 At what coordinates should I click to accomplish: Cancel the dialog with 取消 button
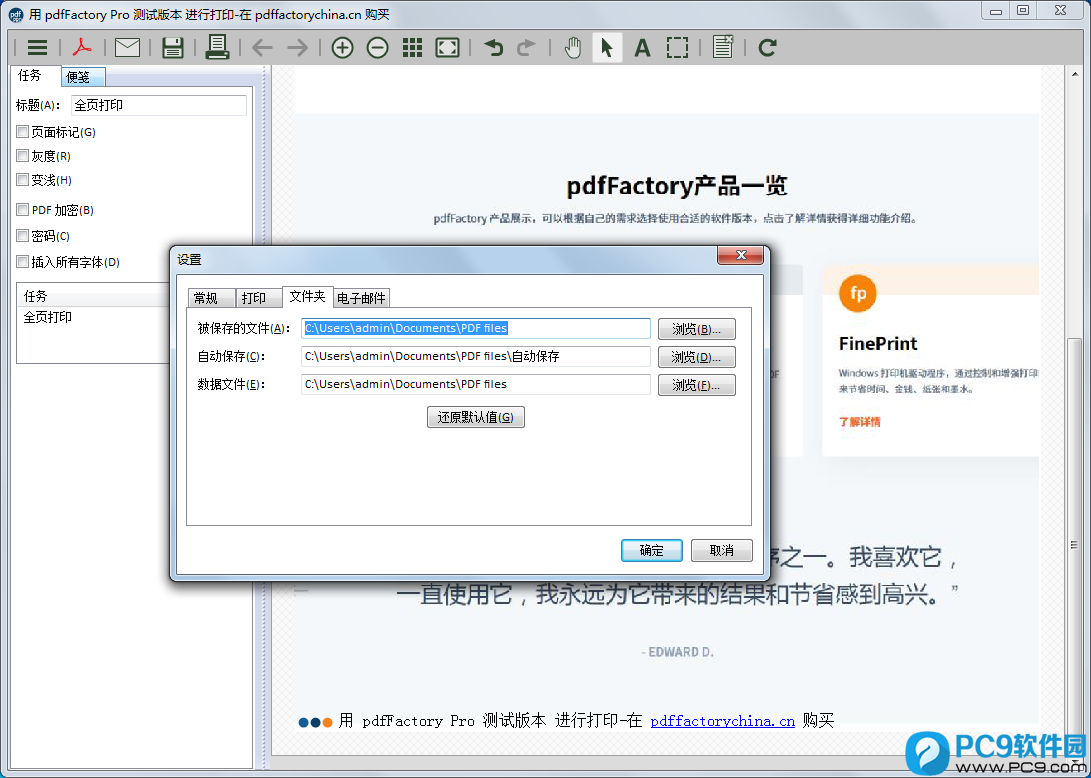pyautogui.click(x=722, y=550)
